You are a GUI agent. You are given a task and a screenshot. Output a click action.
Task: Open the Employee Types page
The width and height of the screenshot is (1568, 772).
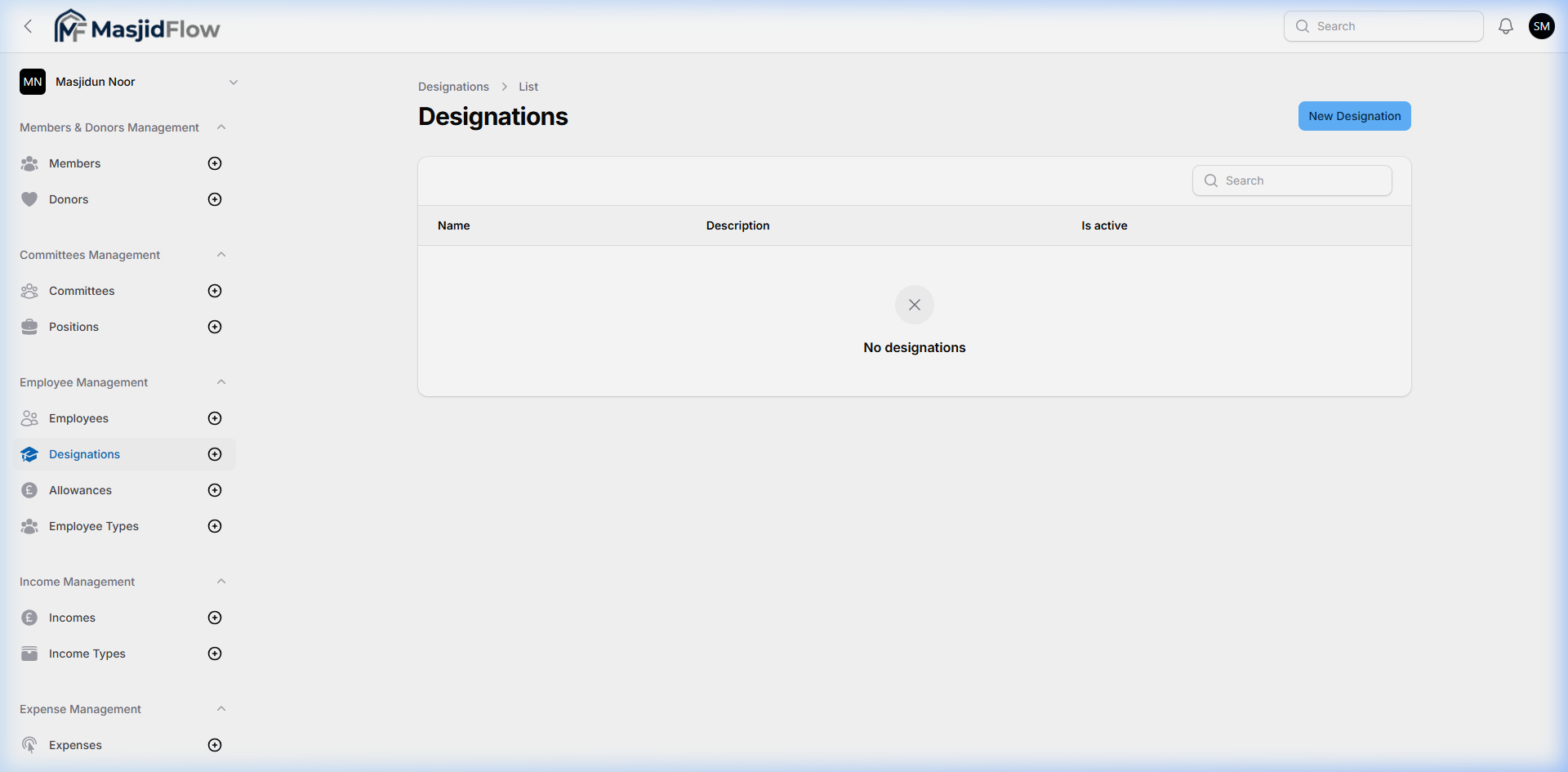tap(93, 526)
